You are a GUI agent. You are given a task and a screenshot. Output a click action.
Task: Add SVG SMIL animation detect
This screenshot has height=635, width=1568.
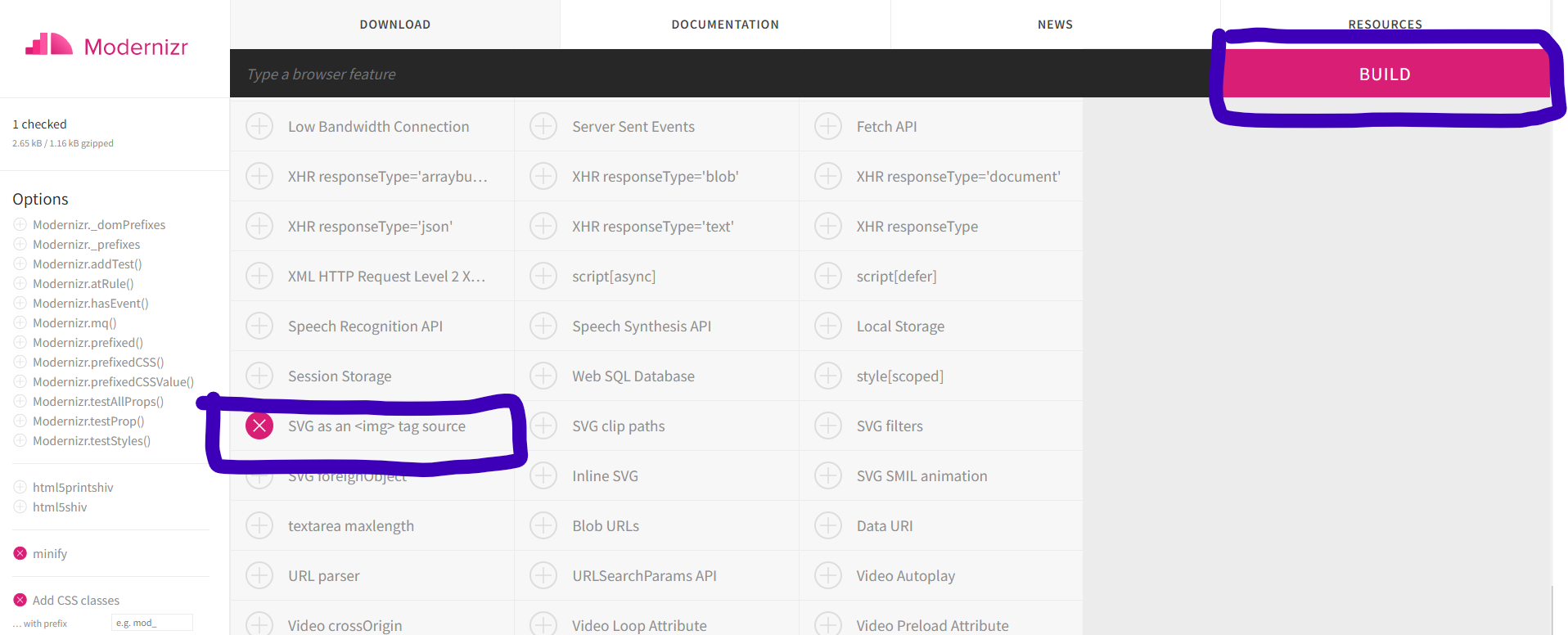pos(828,476)
